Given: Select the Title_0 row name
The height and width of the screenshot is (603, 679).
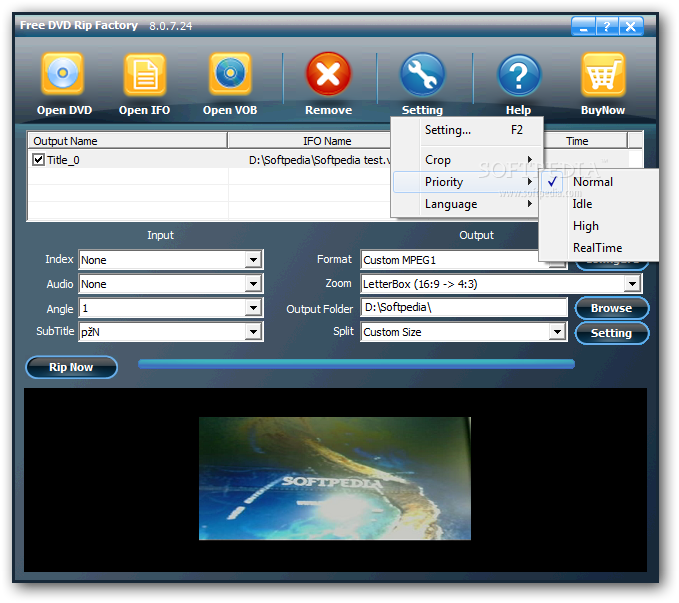Looking at the screenshot, I should pos(63,160).
